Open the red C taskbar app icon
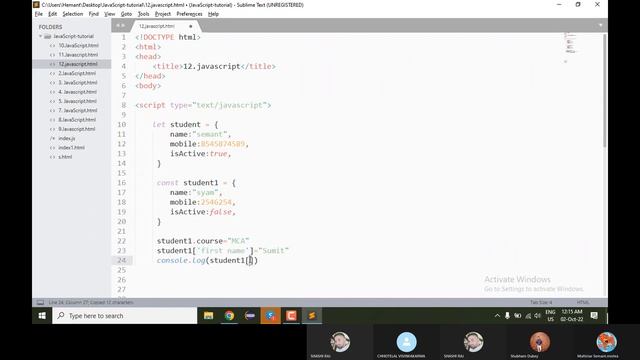Viewport: 640px width, 360px height. (291, 316)
